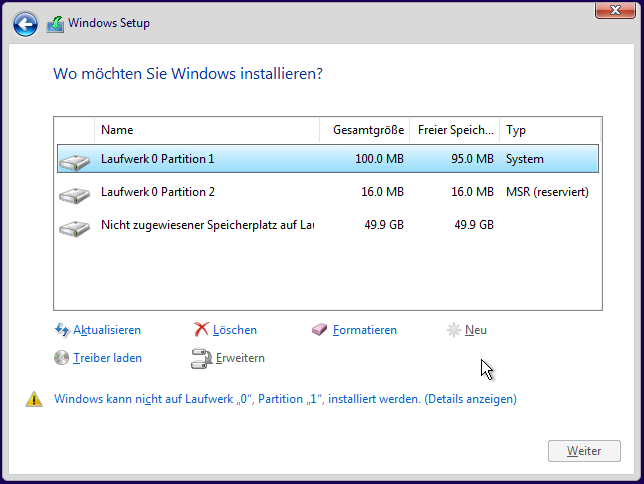Close the Windows Setup window
The image size is (644, 484).
coord(615,10)
